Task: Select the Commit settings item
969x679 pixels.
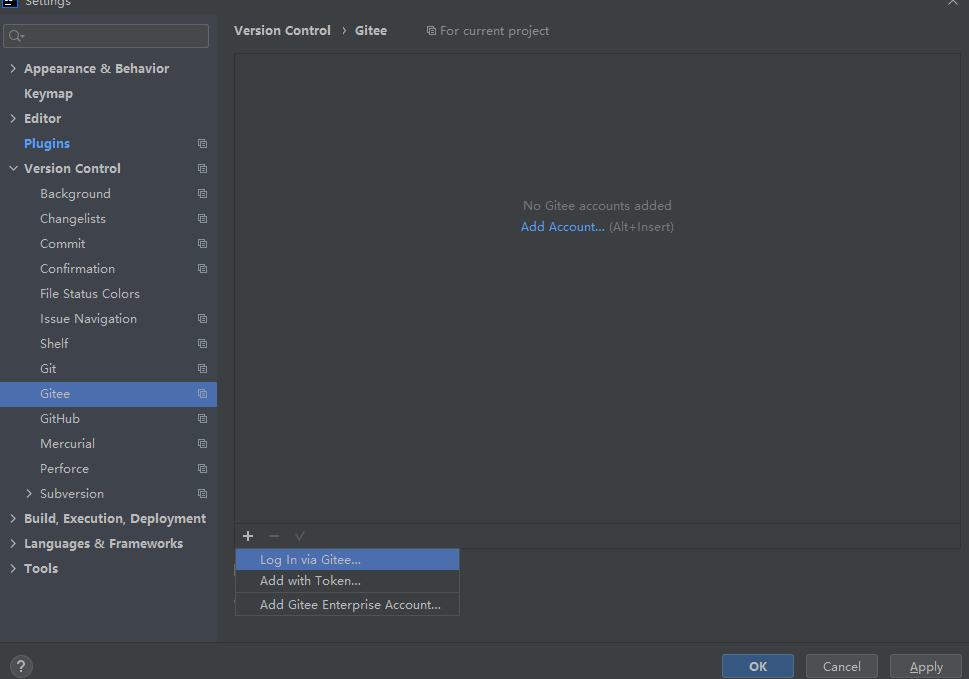Action: click(x=62, y=244)
